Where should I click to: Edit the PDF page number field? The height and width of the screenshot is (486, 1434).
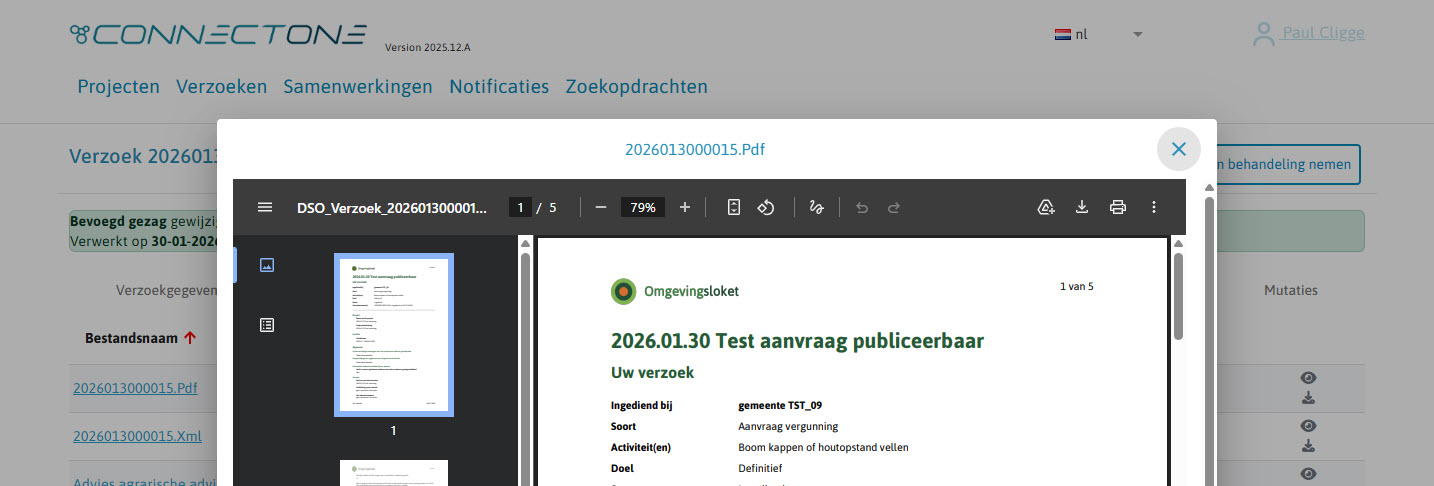pos(520,207)
